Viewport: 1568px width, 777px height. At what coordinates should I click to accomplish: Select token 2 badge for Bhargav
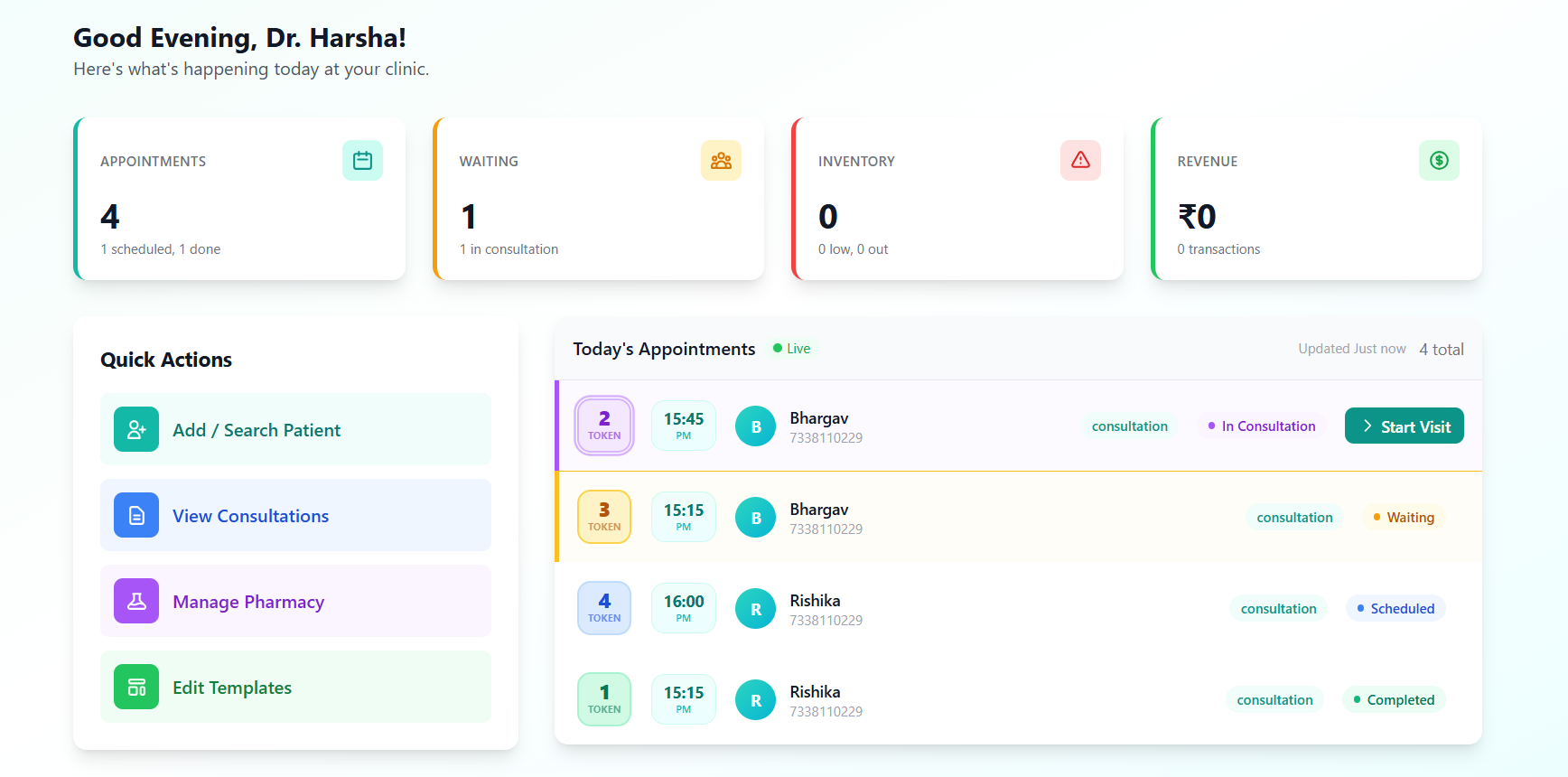click(604, 426)
